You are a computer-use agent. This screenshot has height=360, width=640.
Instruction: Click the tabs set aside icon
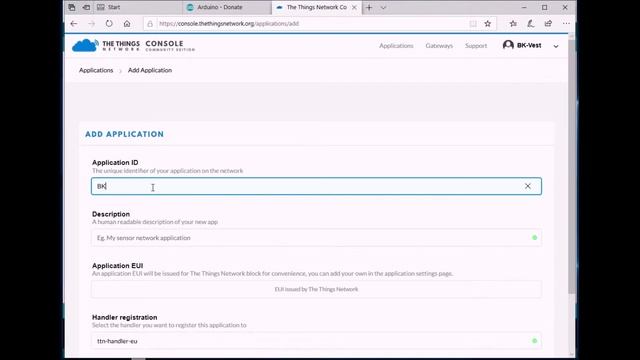tap(72, 7)
